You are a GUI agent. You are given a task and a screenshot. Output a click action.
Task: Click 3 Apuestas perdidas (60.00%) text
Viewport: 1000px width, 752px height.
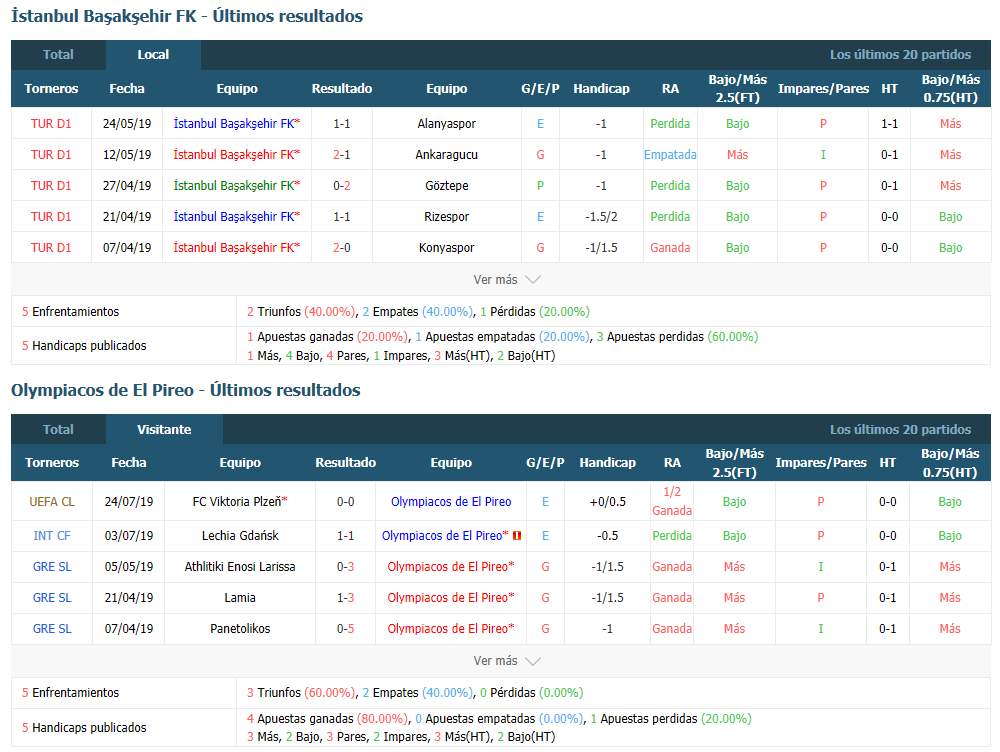(x=677, y=337)
